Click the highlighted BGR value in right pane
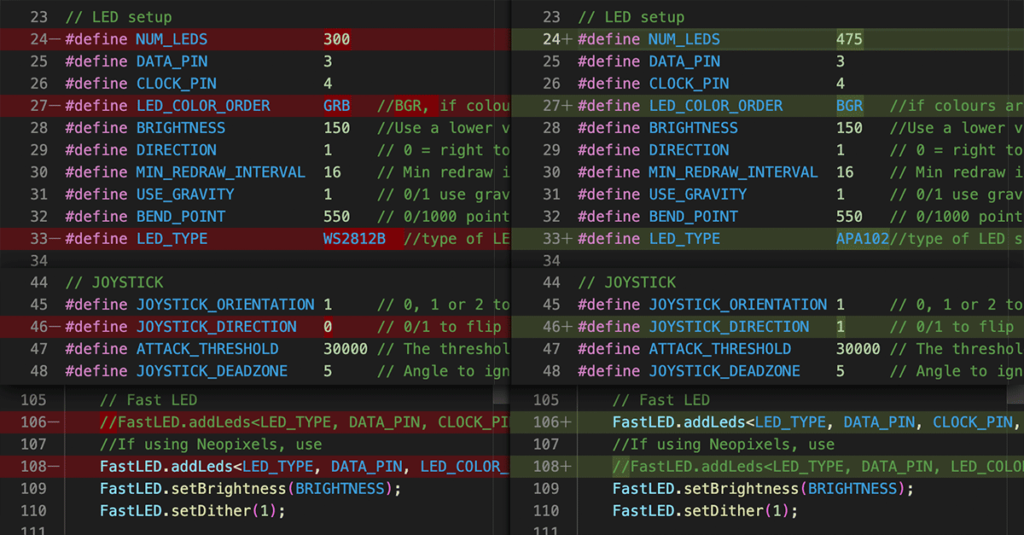 point(849,106)
